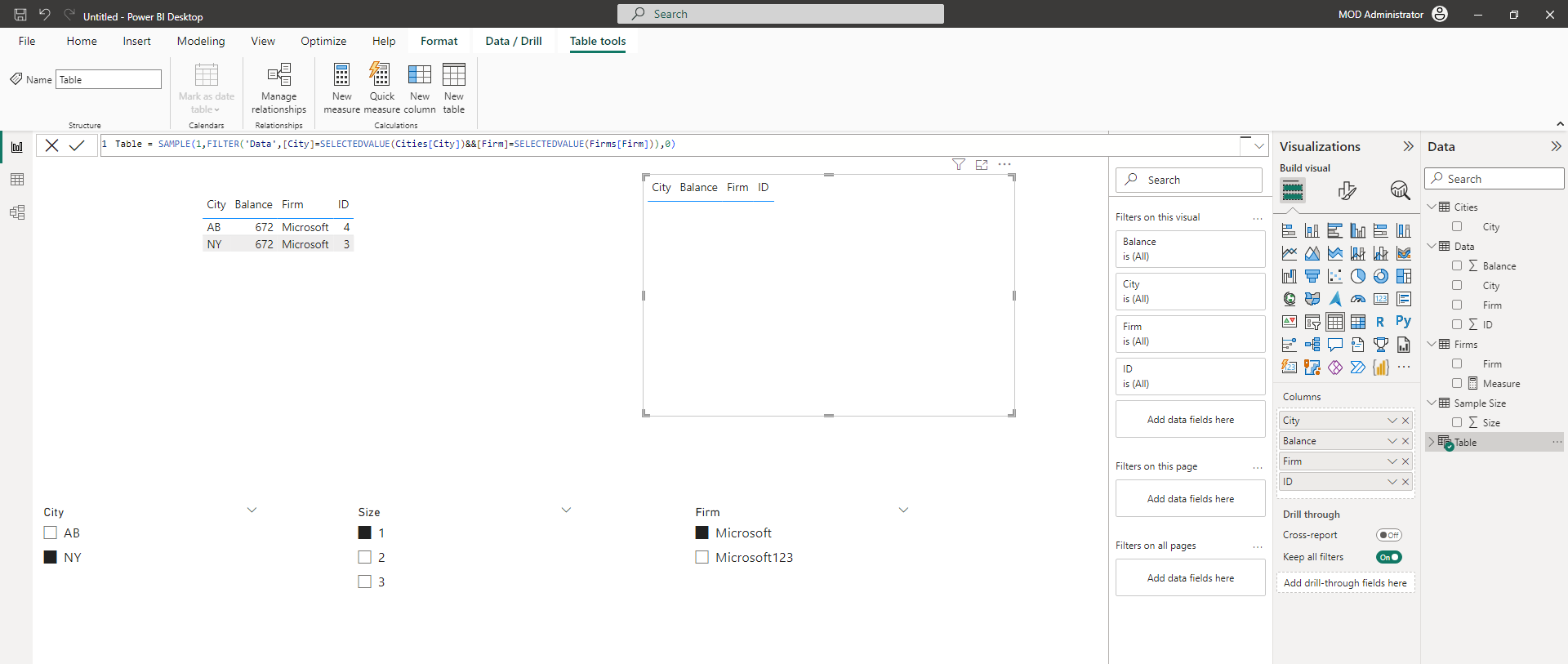Pick the Python visual icon
The height and width of the screenshot is (664, 1568).
pyautogui.click(x=1404, y=322)
